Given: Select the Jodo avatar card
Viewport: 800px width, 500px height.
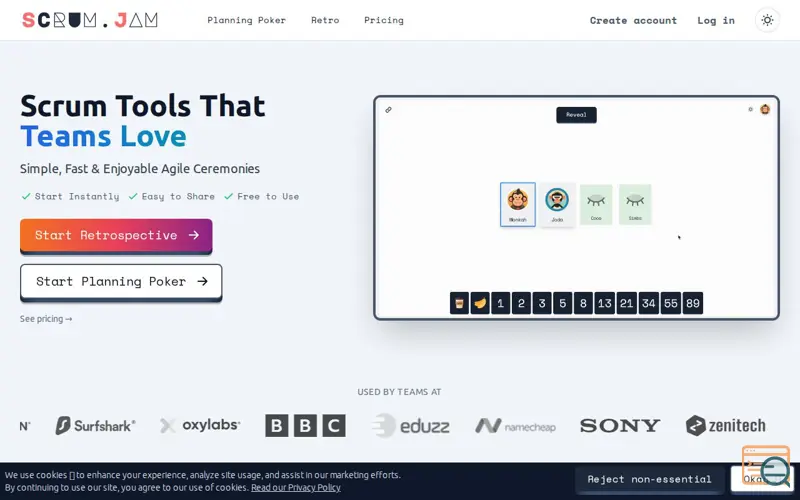Looking at the screenshot, I should (x=557, y=204).
